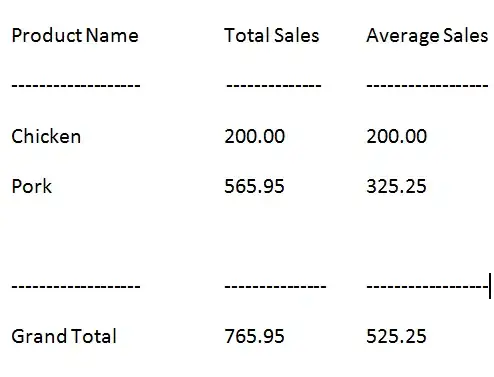The width and height of the screenshot is (494, 377).
Task: Select the Chicken product name
Action: [x=46, y=136]
